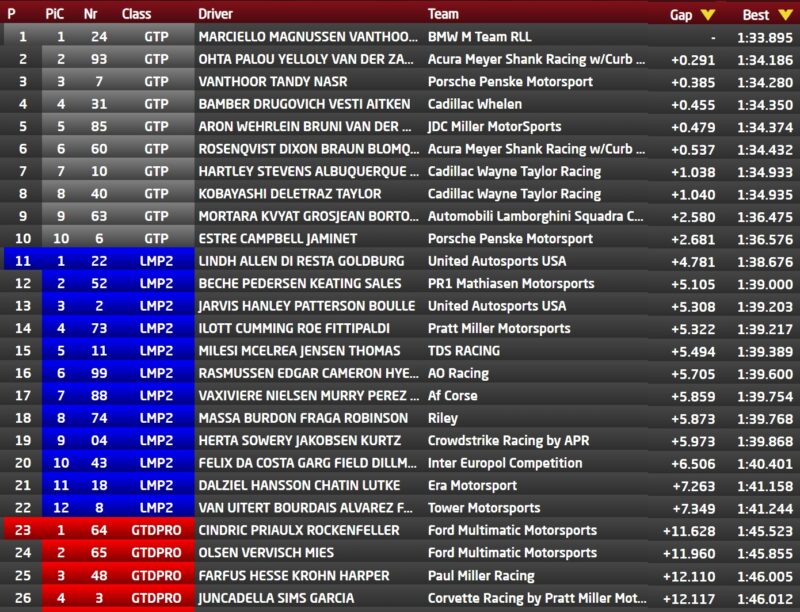Select Tower Motorsports team cell
This screenshot has width=800, height=612.
click(x=484, y=508)
